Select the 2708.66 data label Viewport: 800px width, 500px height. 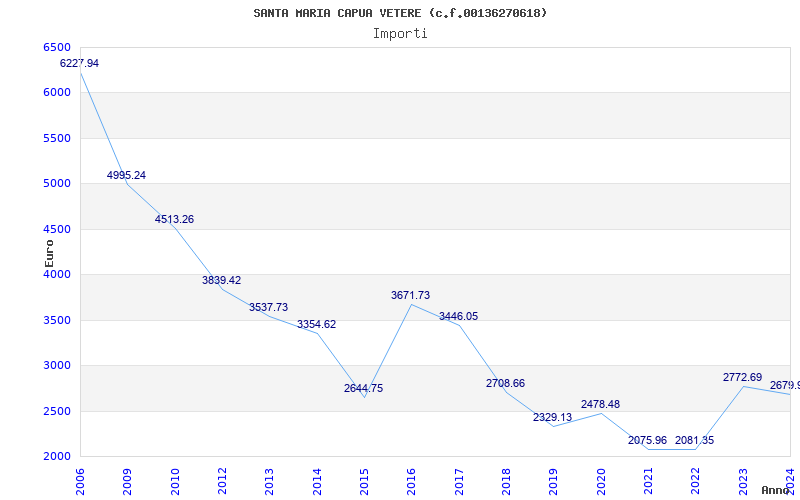tap(505, 383)
